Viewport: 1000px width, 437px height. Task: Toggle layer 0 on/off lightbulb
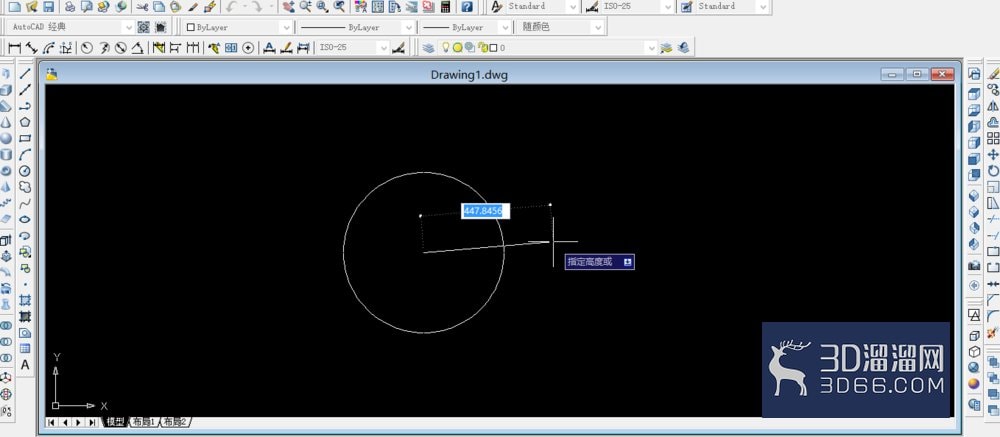pos(446,48)
